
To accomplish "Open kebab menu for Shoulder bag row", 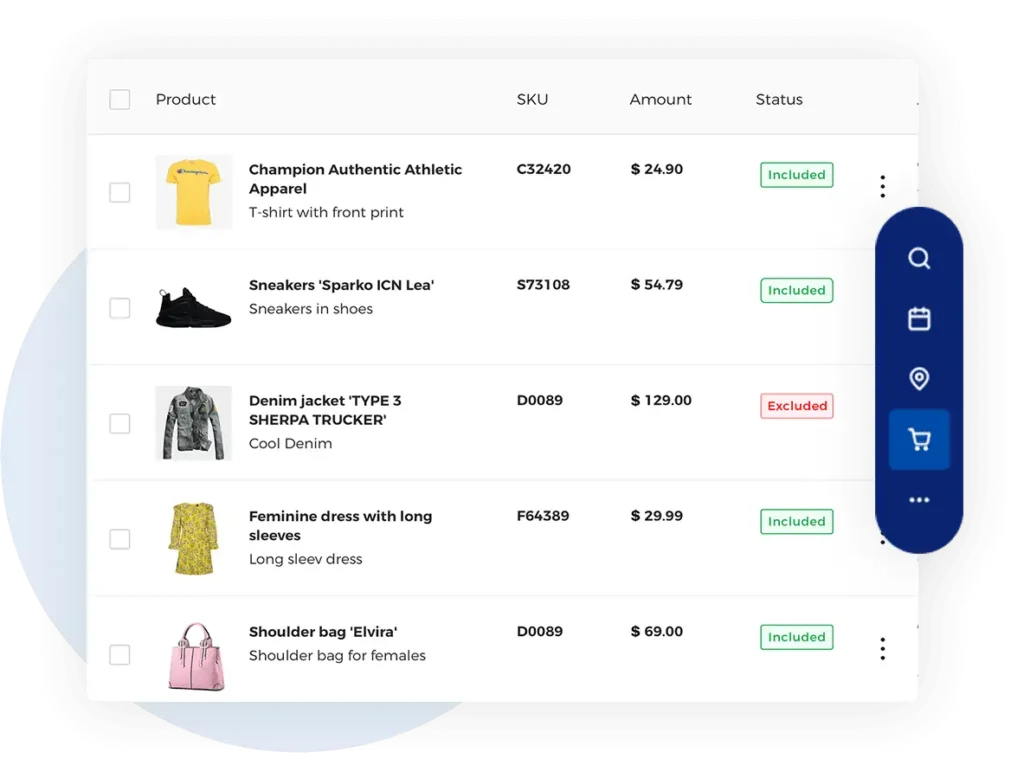I will pyautogui.click(x=882, y=648).
